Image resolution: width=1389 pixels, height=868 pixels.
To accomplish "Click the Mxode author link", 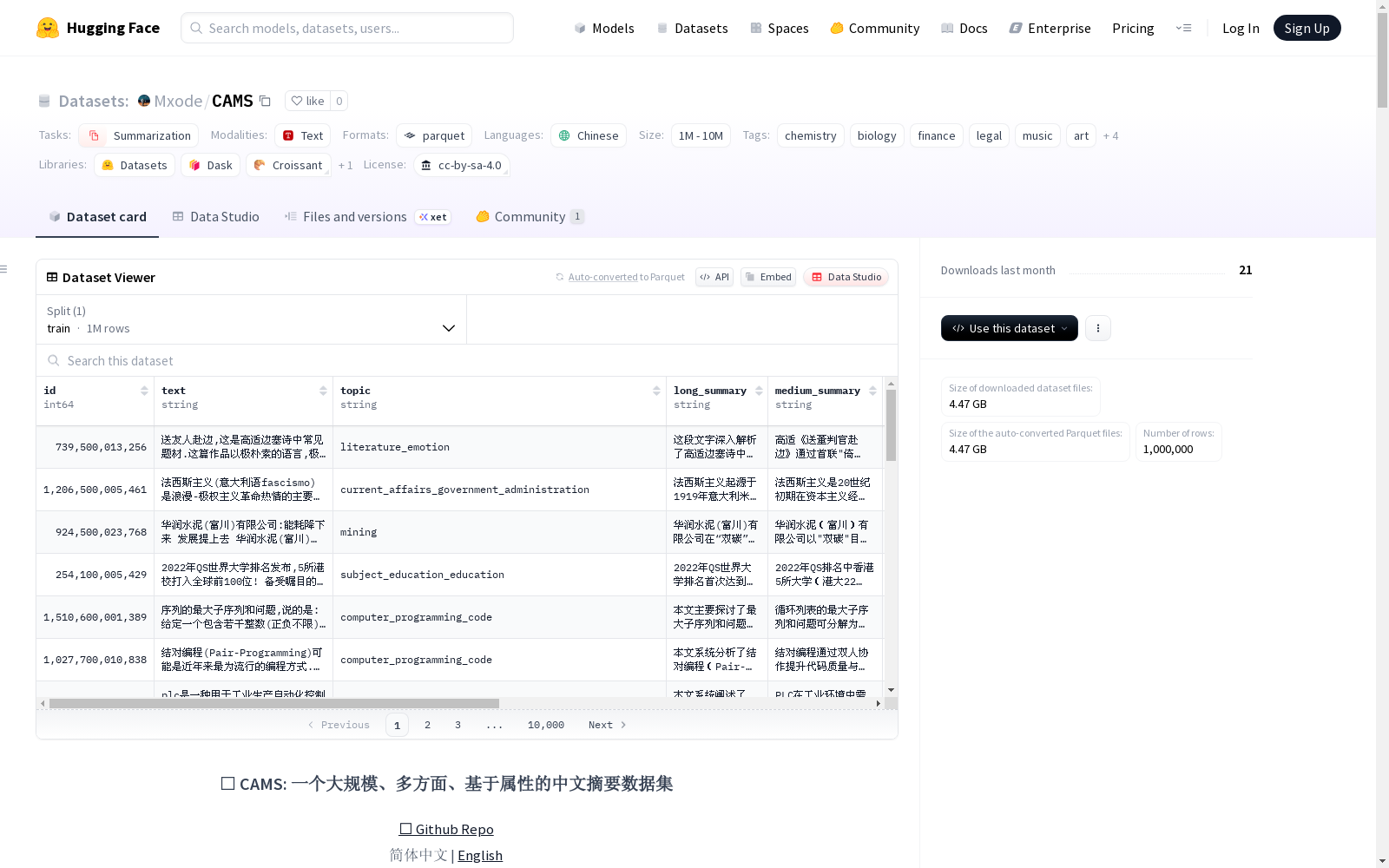I will 178,101.
